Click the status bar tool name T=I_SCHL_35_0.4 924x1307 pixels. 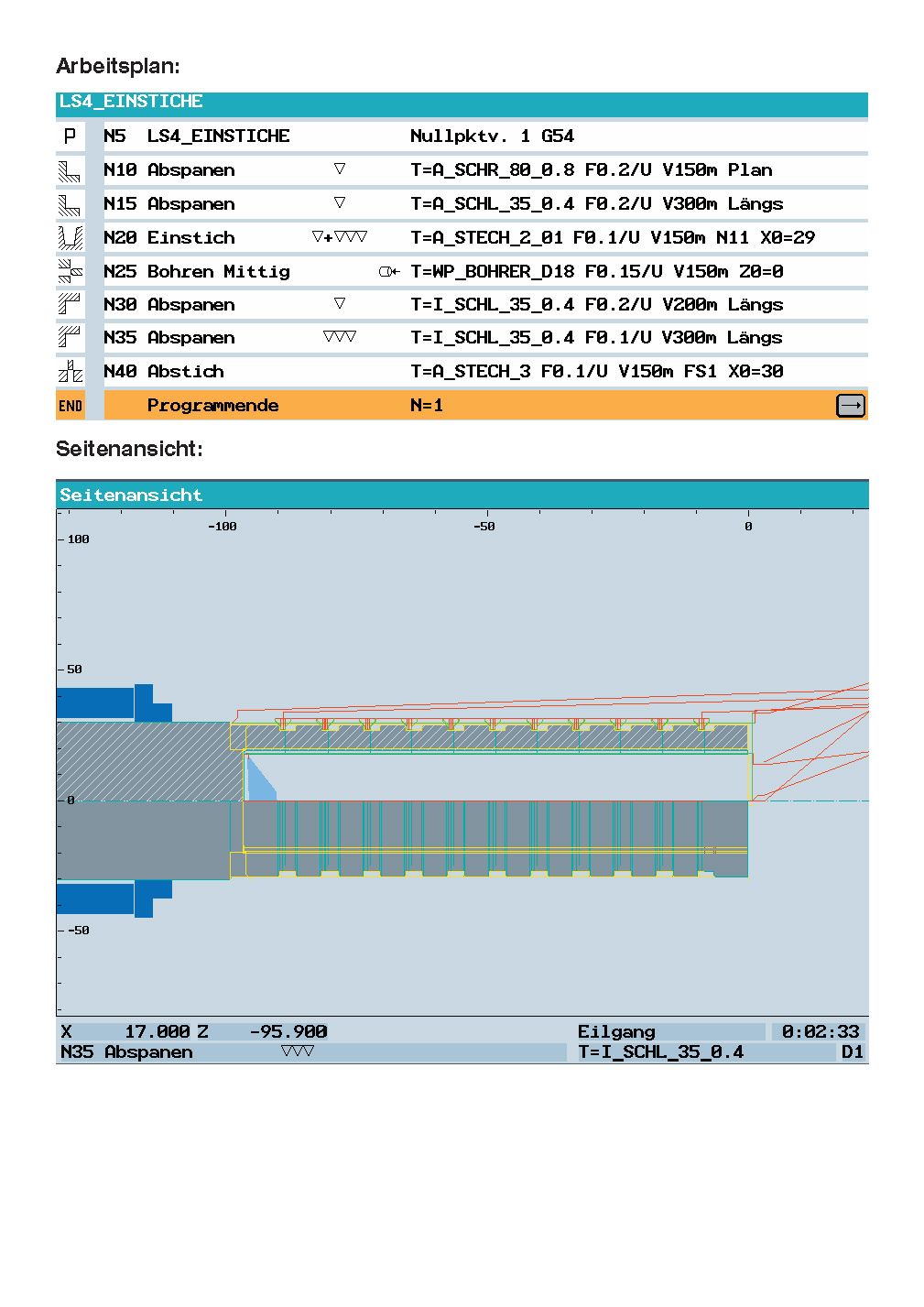click(x=660, y=1052)
